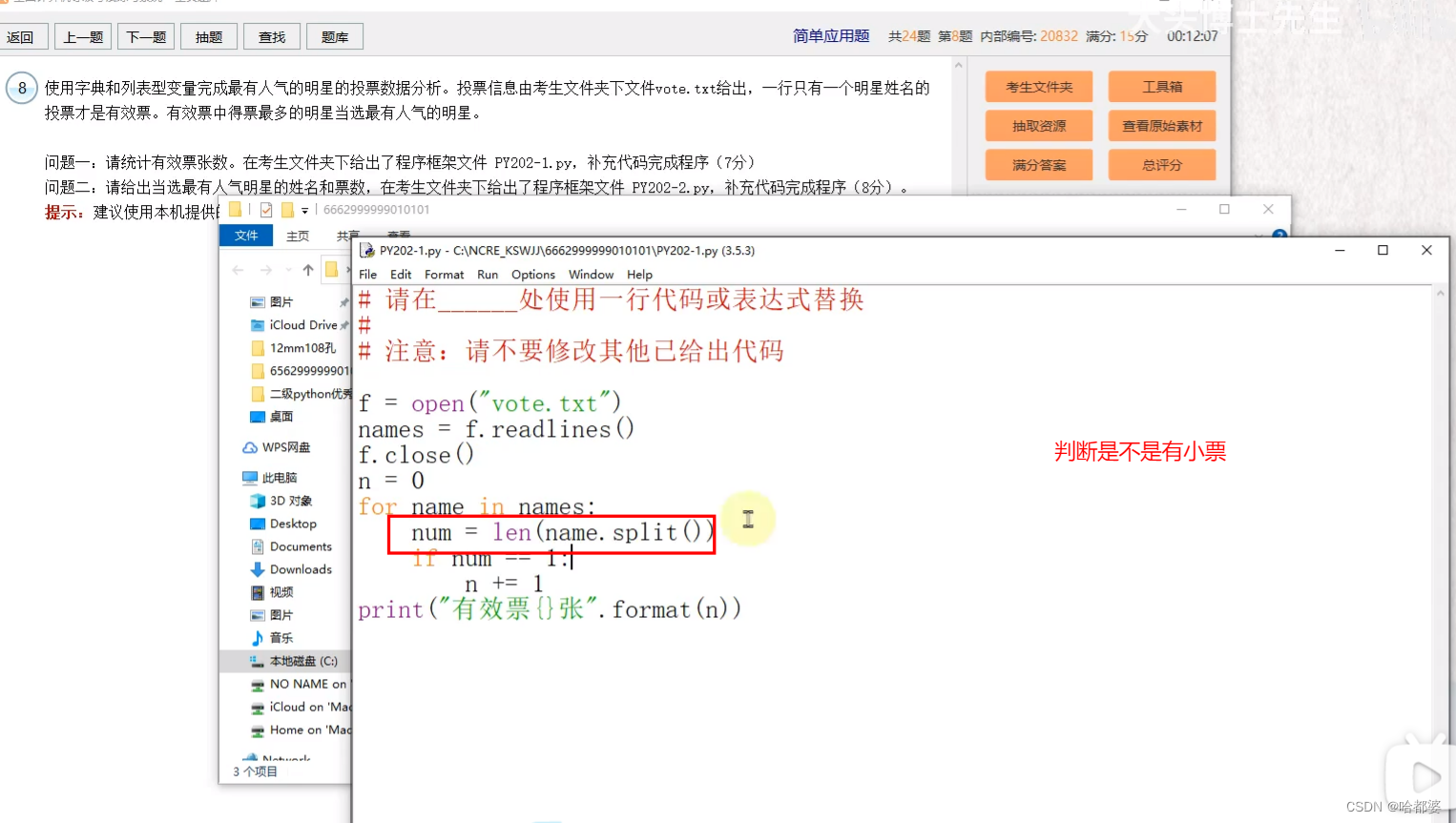This screenshot has height=823, width=1456.
Task: Open the Options menu in IDLE
Action: [533, 275]
